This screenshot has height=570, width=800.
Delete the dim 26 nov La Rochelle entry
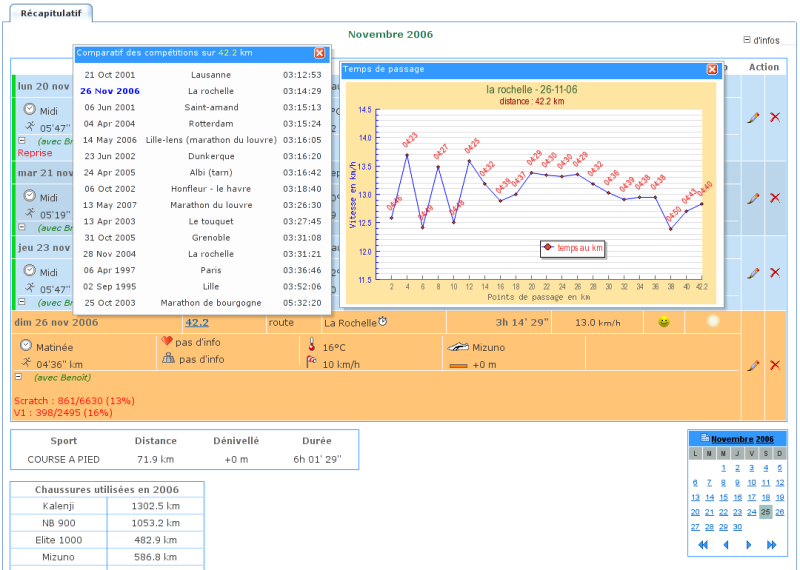(775, 365)
